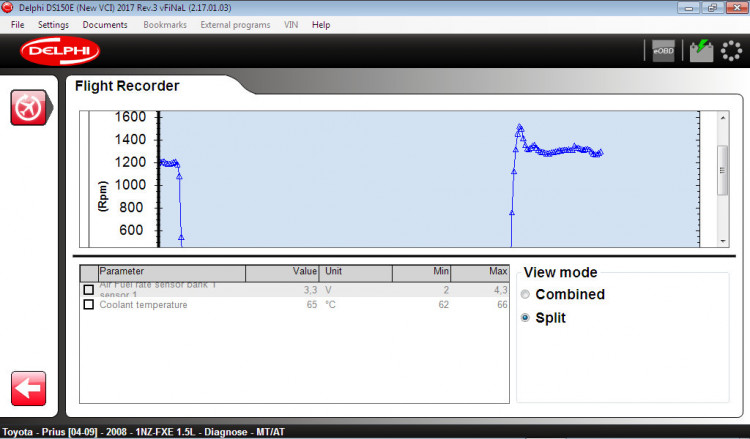750x439 pixels.
Task: Open the Documents menu
Action: point(104,24)
